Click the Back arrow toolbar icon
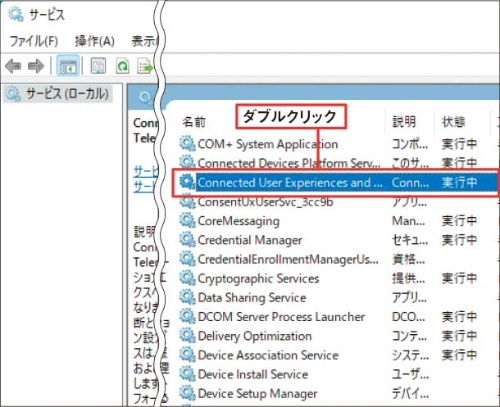500x407 pixels. (x=13, y=66)
